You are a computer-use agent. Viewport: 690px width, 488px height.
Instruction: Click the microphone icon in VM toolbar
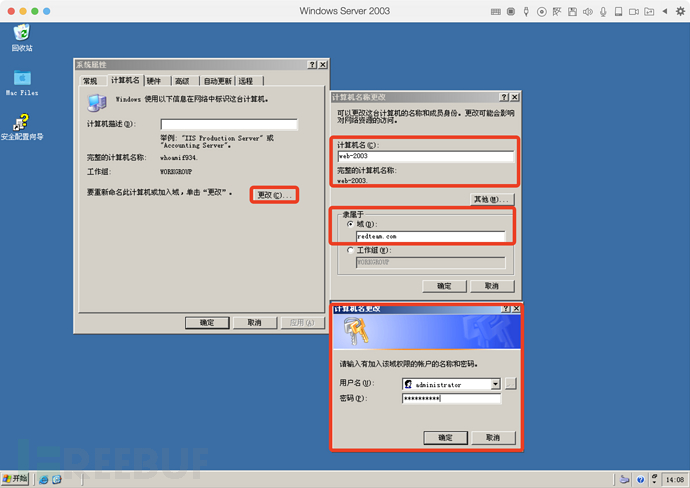click(603, 12)
